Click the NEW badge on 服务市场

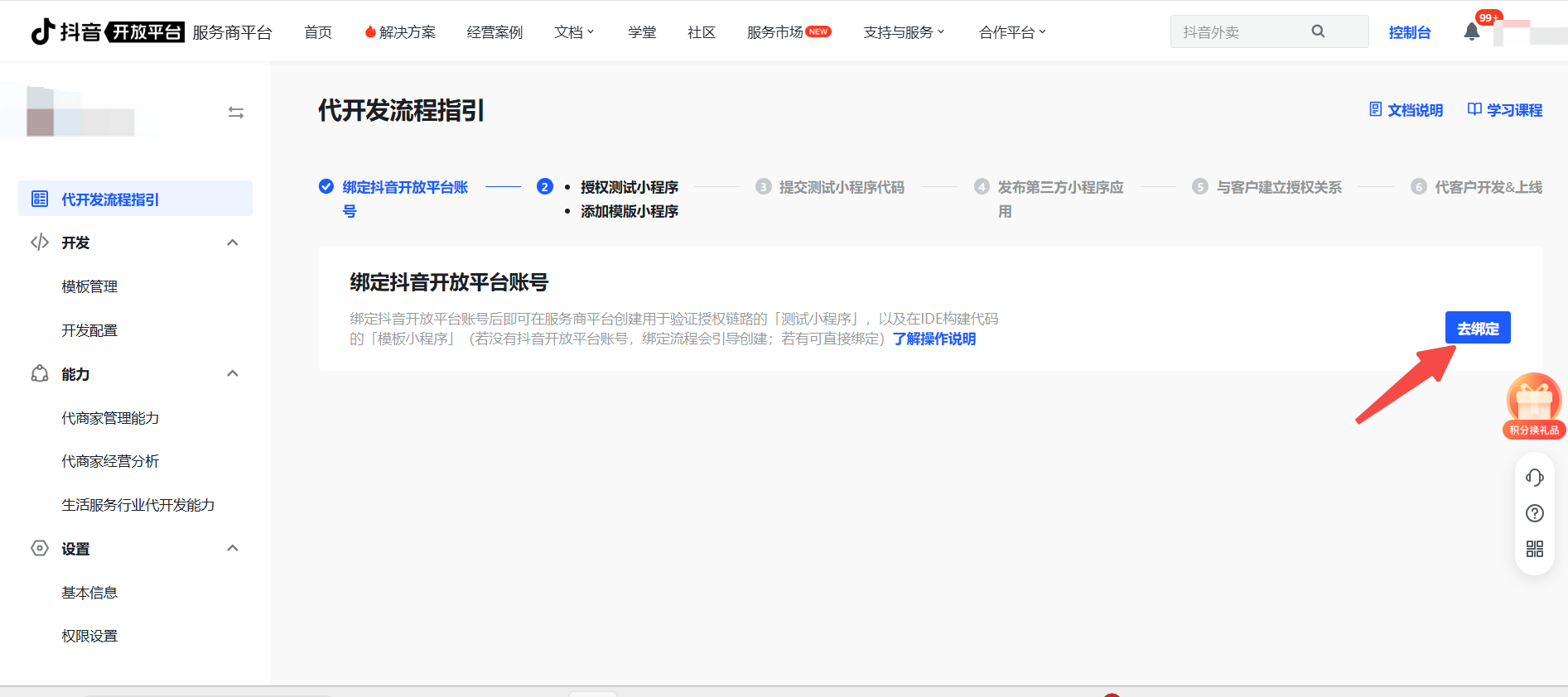coord(818,31)
